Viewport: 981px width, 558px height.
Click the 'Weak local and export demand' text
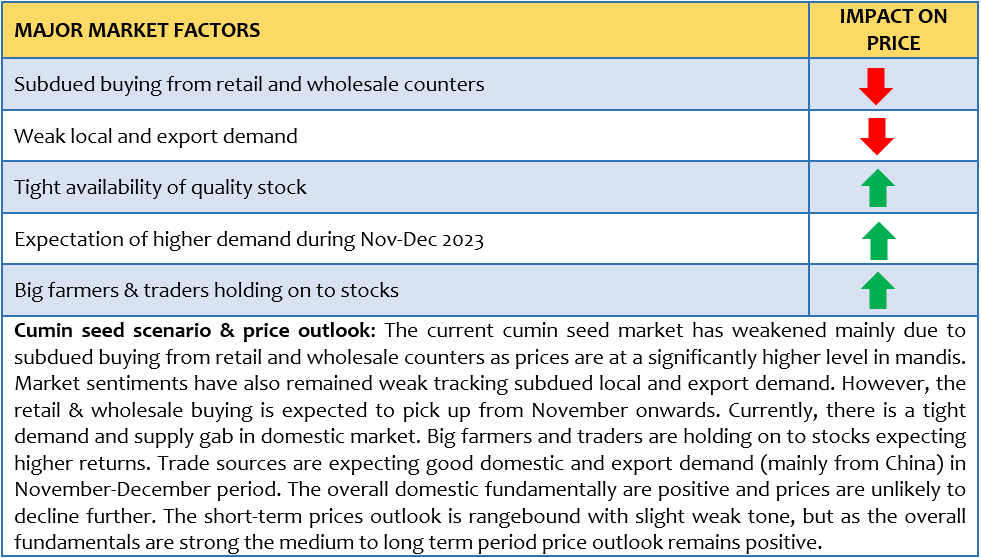point(156,136)
